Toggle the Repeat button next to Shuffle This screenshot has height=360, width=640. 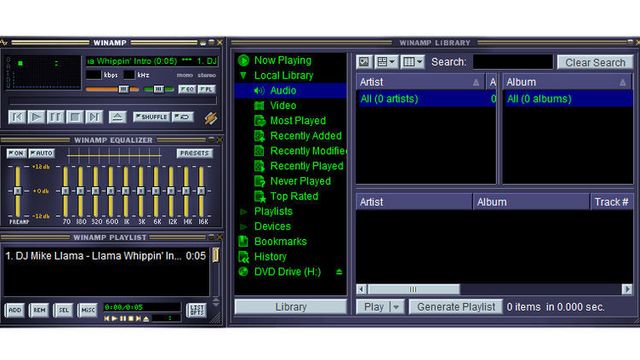pos(182,117)
